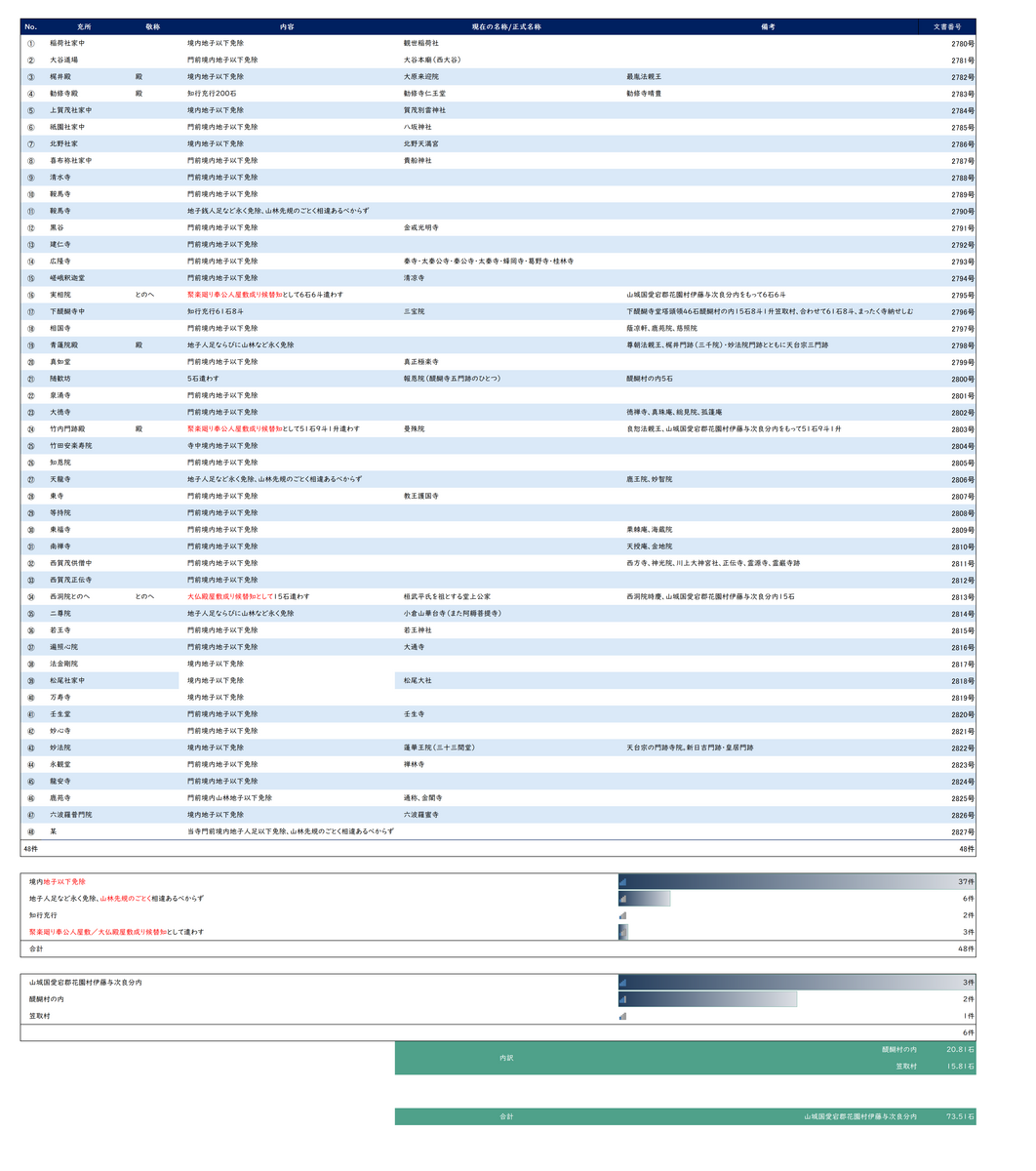Select the 6件 data bar for 地子人足など永く免除
The height and width of the screenshot is (1171, 1036).
point(645,899)
